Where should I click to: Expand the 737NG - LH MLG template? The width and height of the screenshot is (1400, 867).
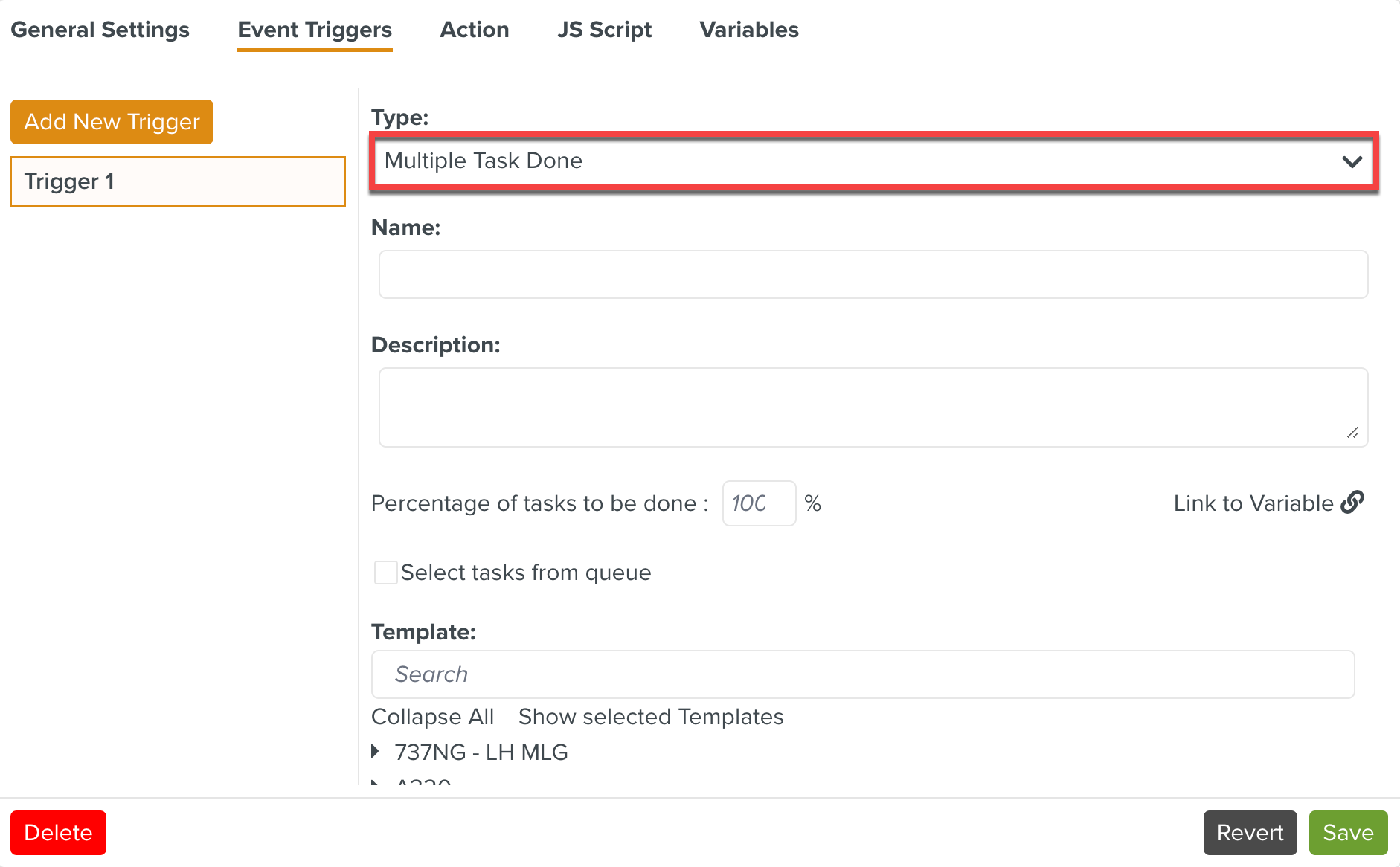(x=376, y=752)
